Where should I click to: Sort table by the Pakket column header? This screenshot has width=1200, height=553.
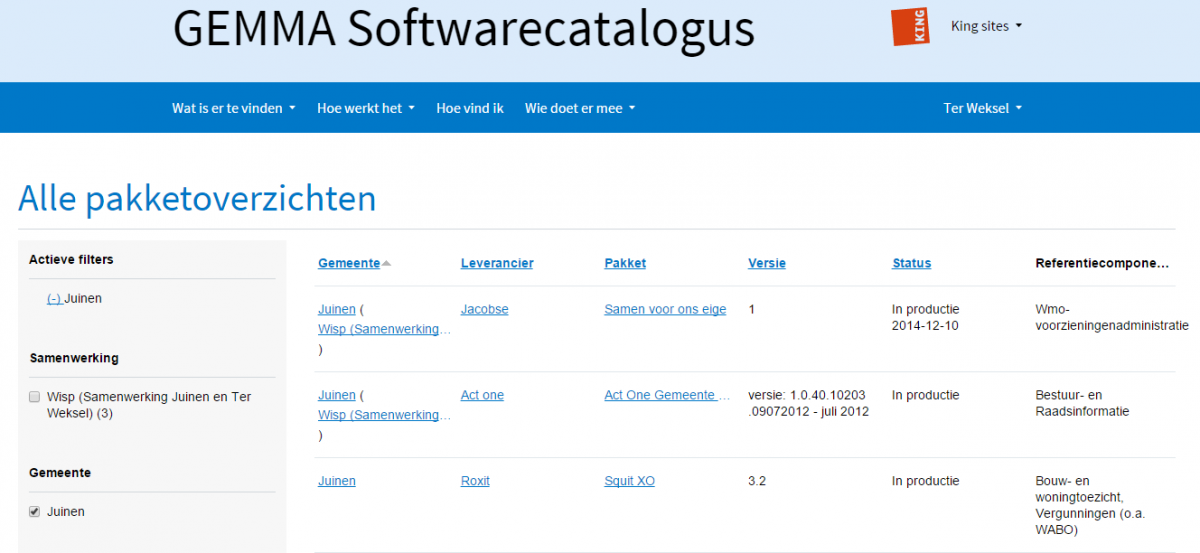coord(625,263)
